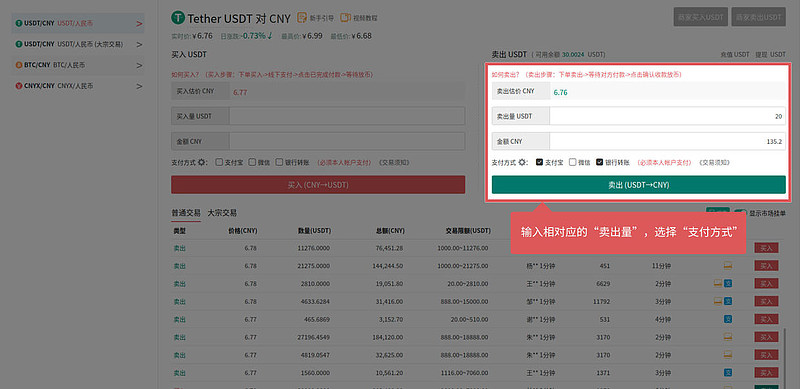Expand arrow for BTC/CNY sidebar item

139,65
